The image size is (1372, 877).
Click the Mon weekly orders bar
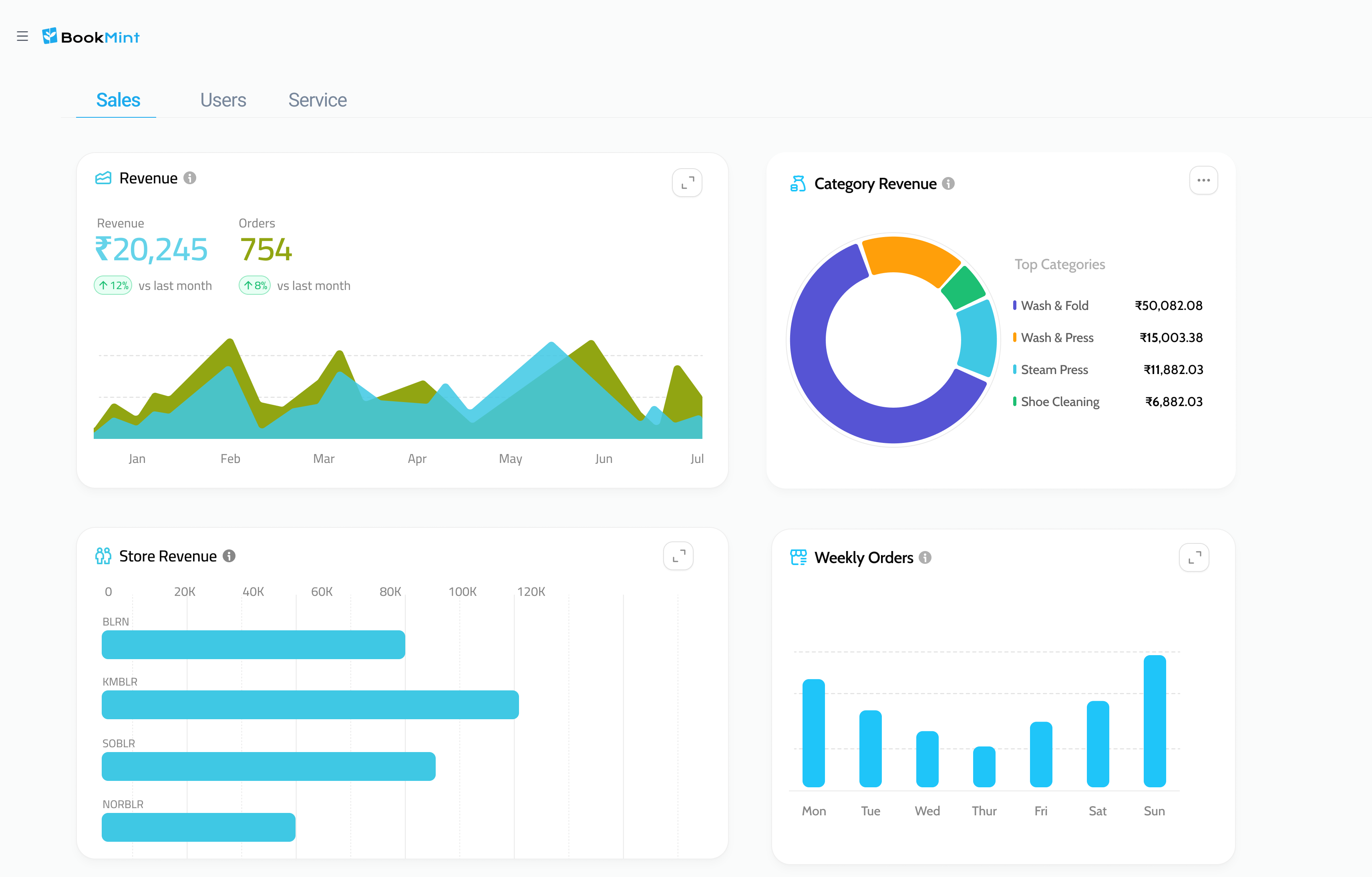point(814,733)
